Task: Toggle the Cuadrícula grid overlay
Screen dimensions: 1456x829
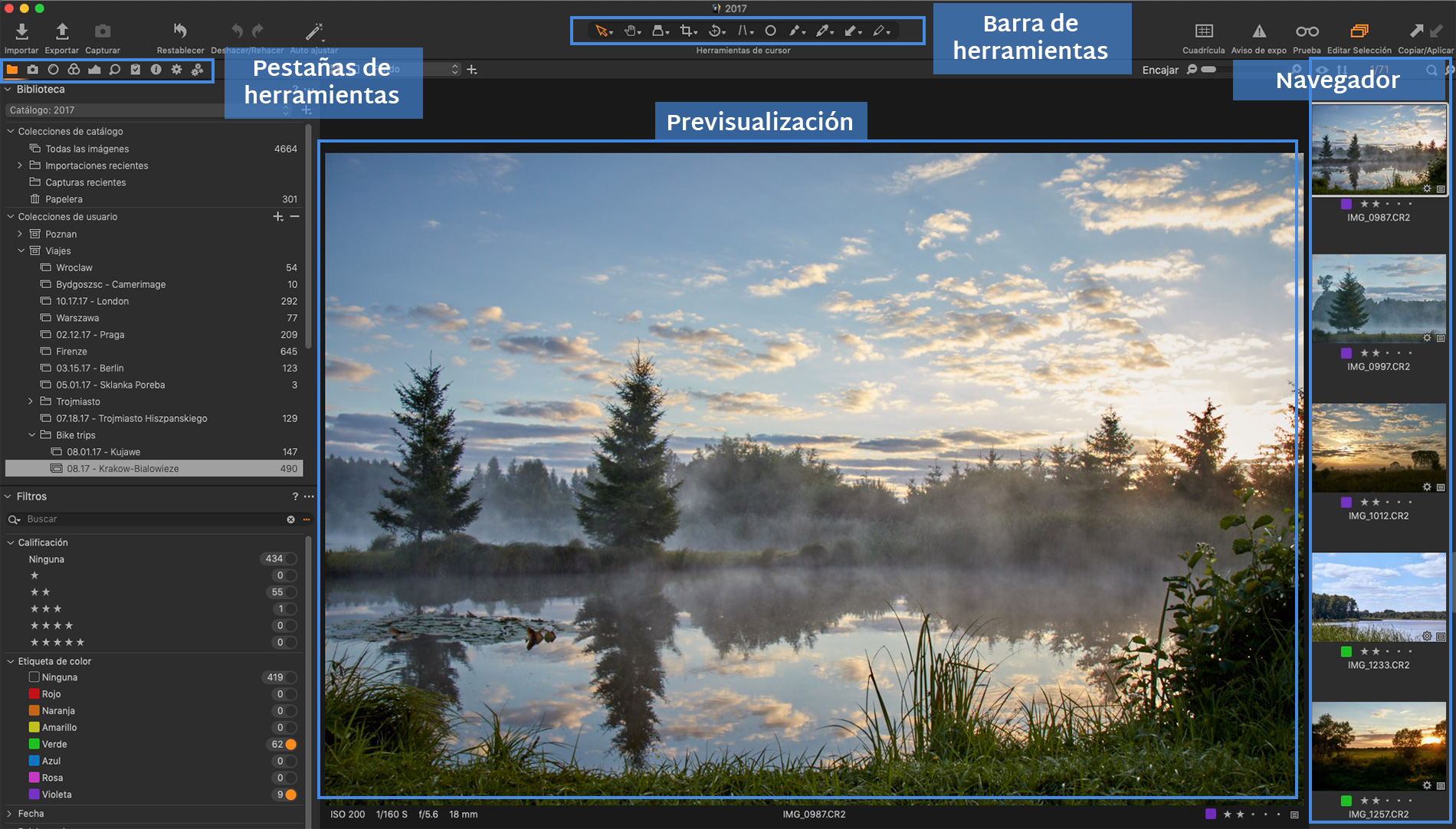Action: pos(1204,31)
